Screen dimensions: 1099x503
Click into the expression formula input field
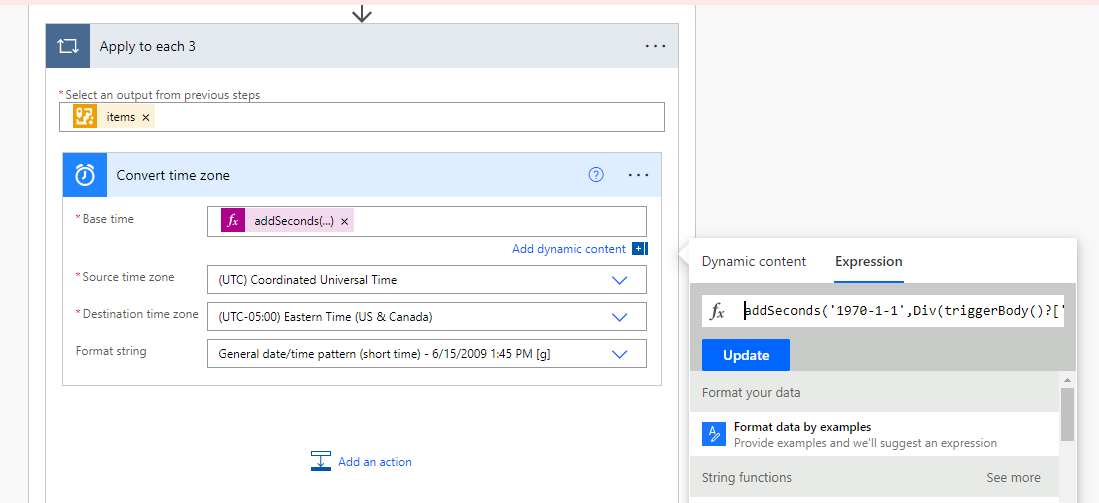tap(900, 311)
